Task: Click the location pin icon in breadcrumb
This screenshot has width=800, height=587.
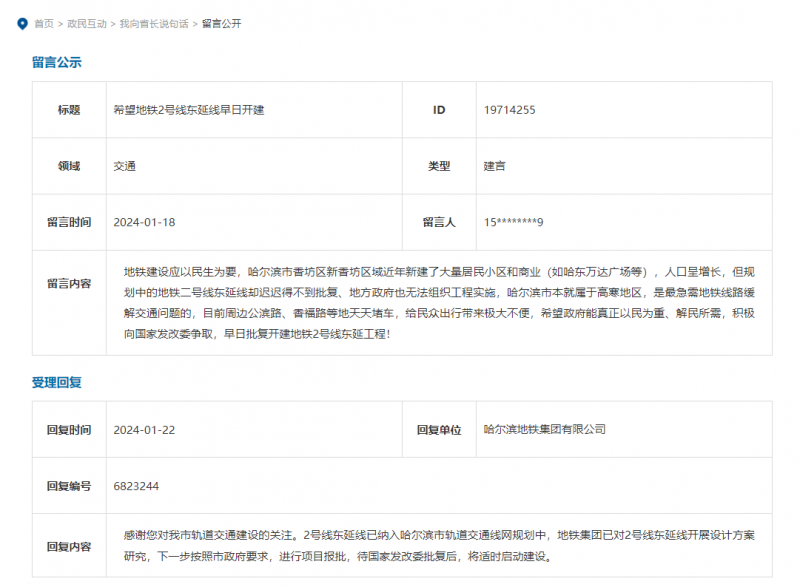Action: [x=22, y=23]
